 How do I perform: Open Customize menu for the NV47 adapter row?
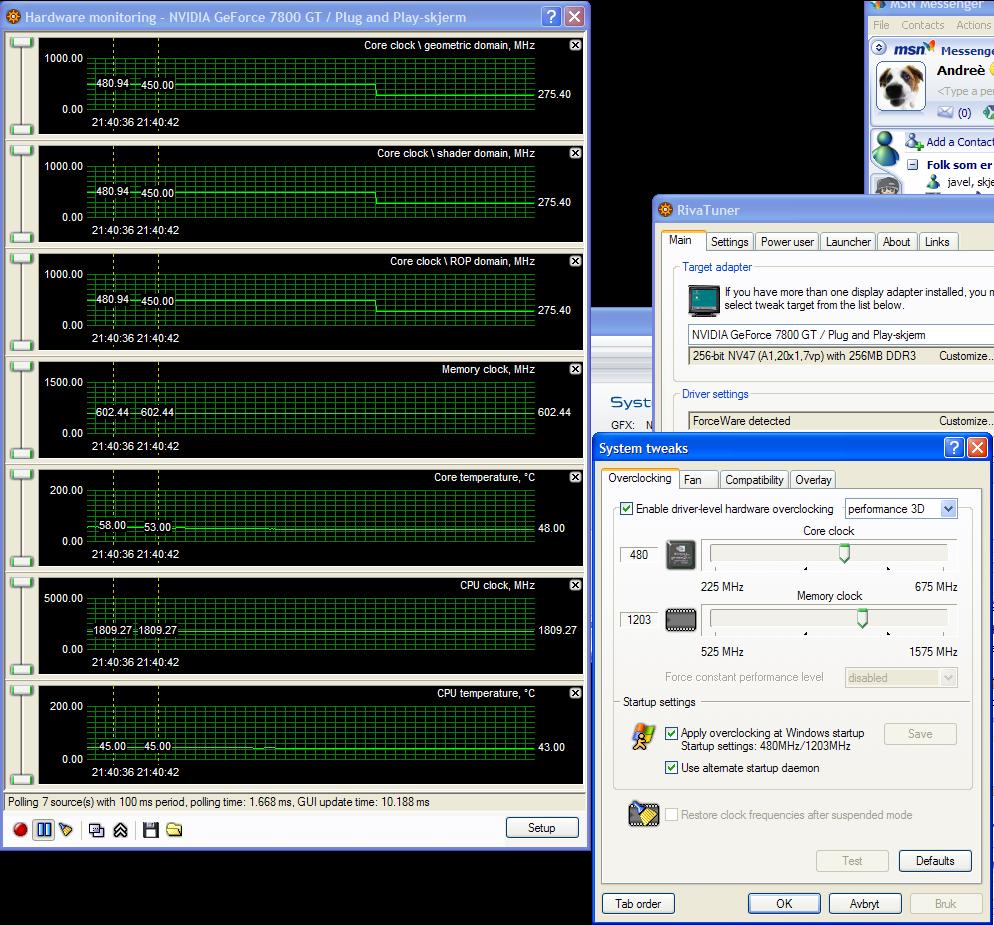[966, 356]
